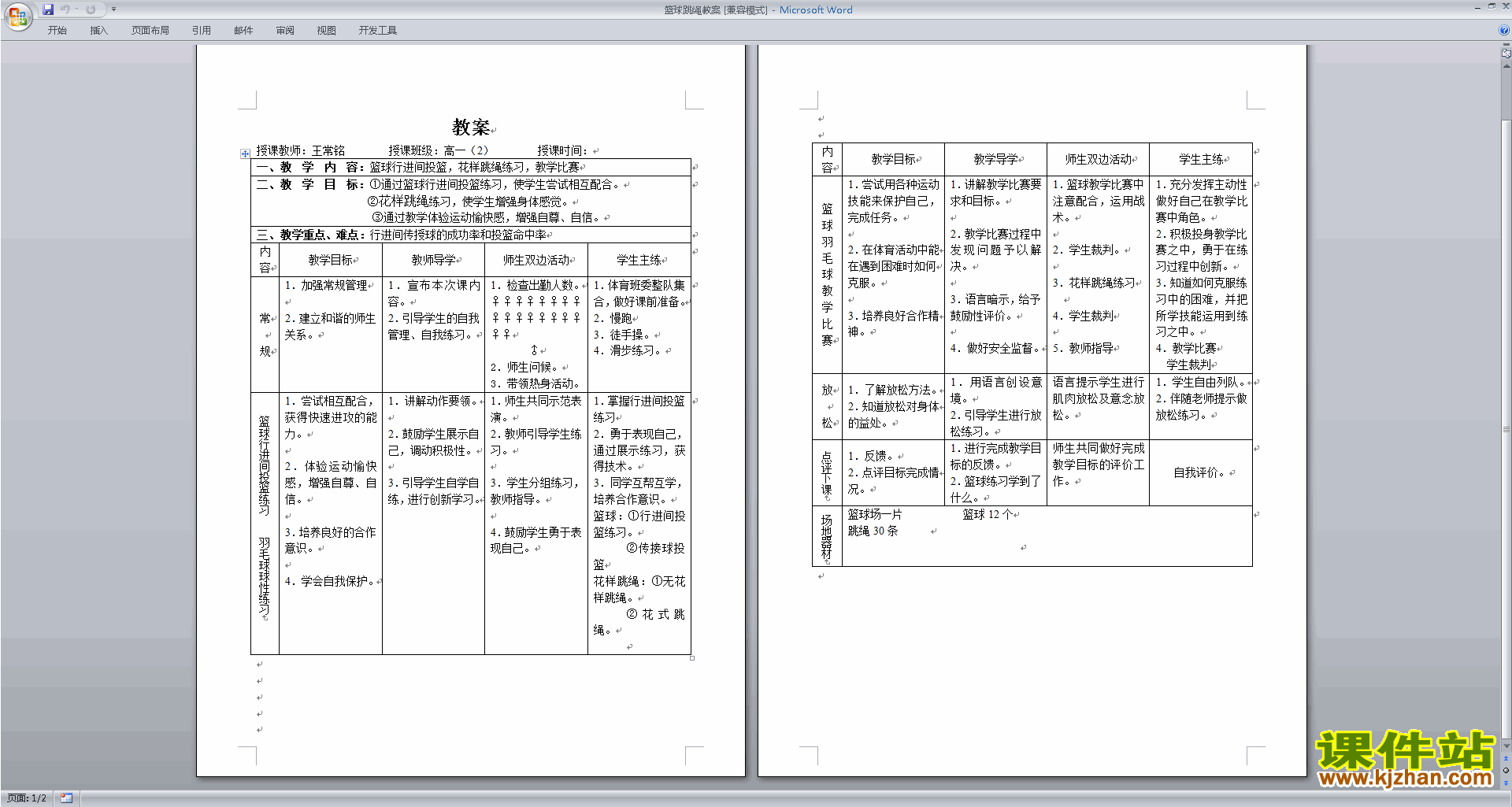This screenshot has height=807, width=1512.
Task: Click the split-window handle above the scrollbar
Action: tap(1506, 45)
